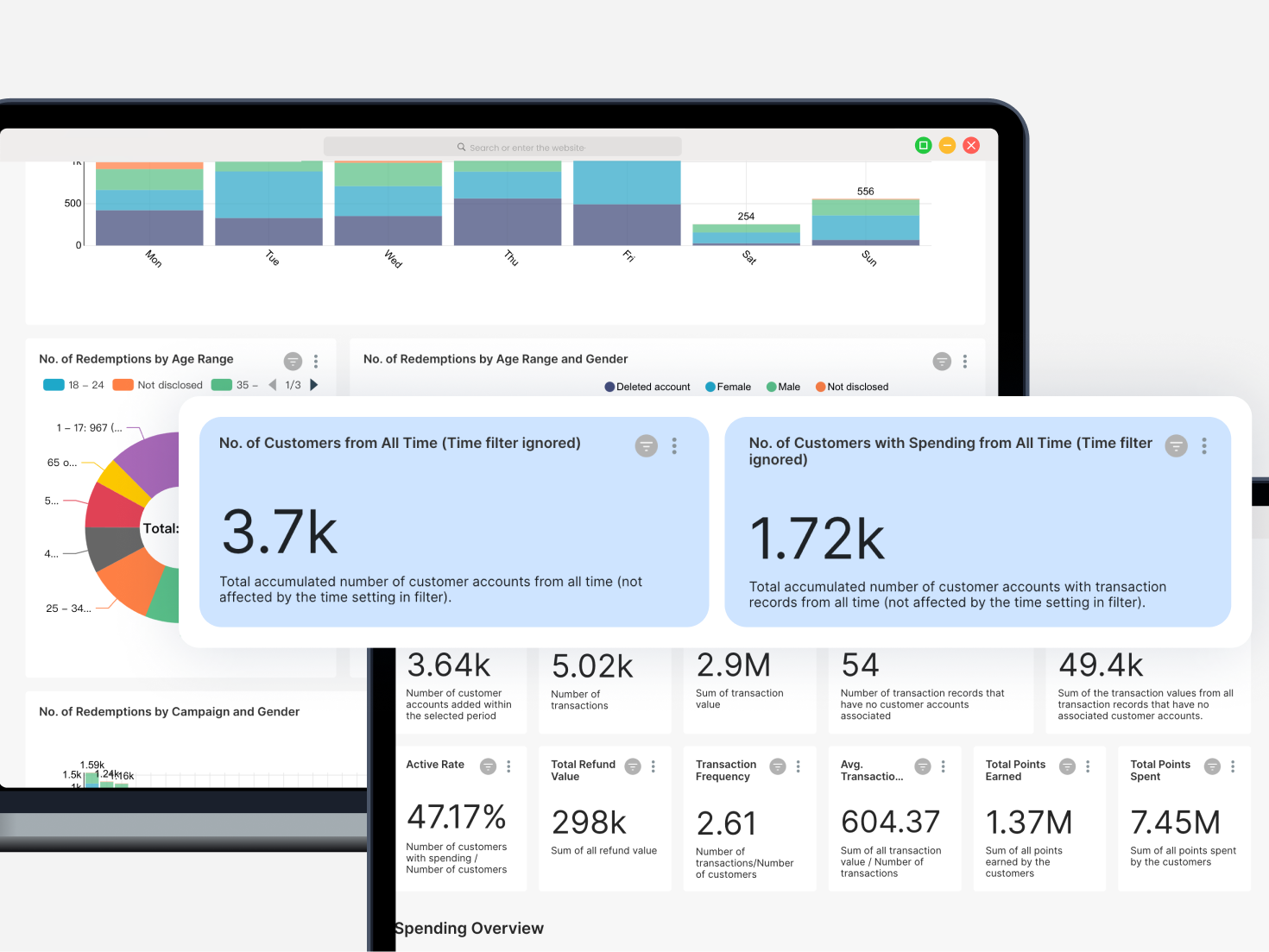Image resolution: width=1269 pixels, height=952 pixels.
Task: Click the Male green legend color dot
Action: 772,387
